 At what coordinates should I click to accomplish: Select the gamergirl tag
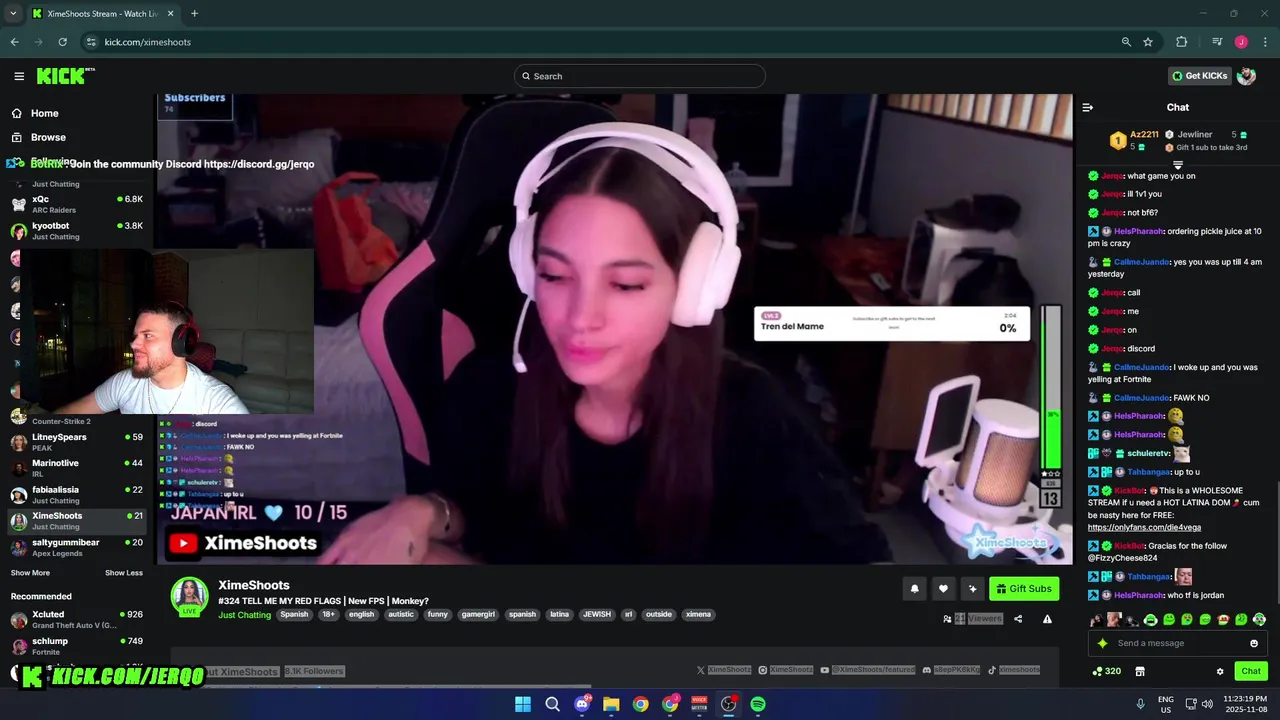coord(478,614)
